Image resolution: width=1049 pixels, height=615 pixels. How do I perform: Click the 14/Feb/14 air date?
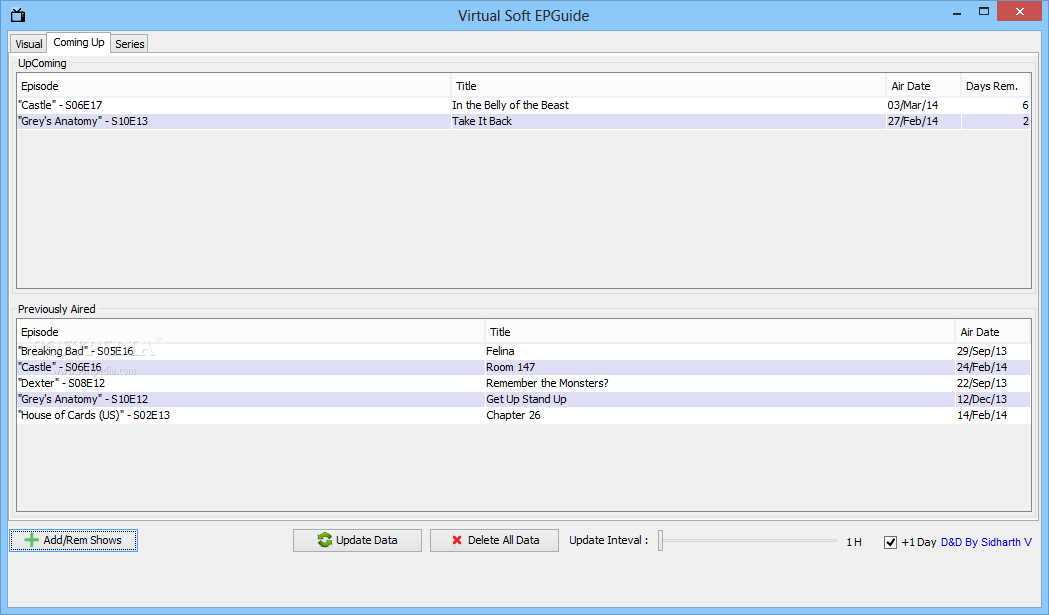[981, 415]
